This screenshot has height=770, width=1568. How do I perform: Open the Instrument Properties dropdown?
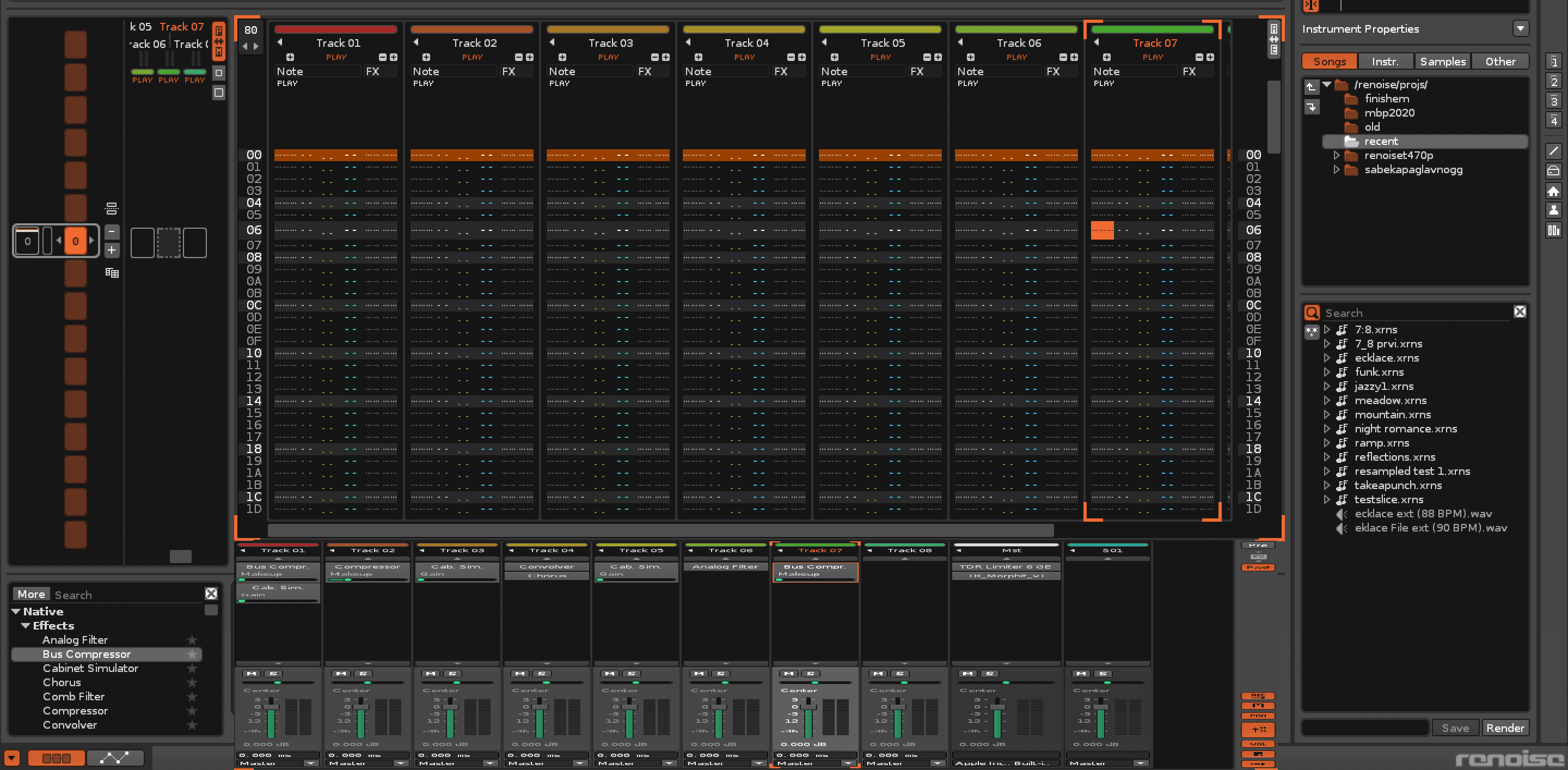pos(1521,29)
